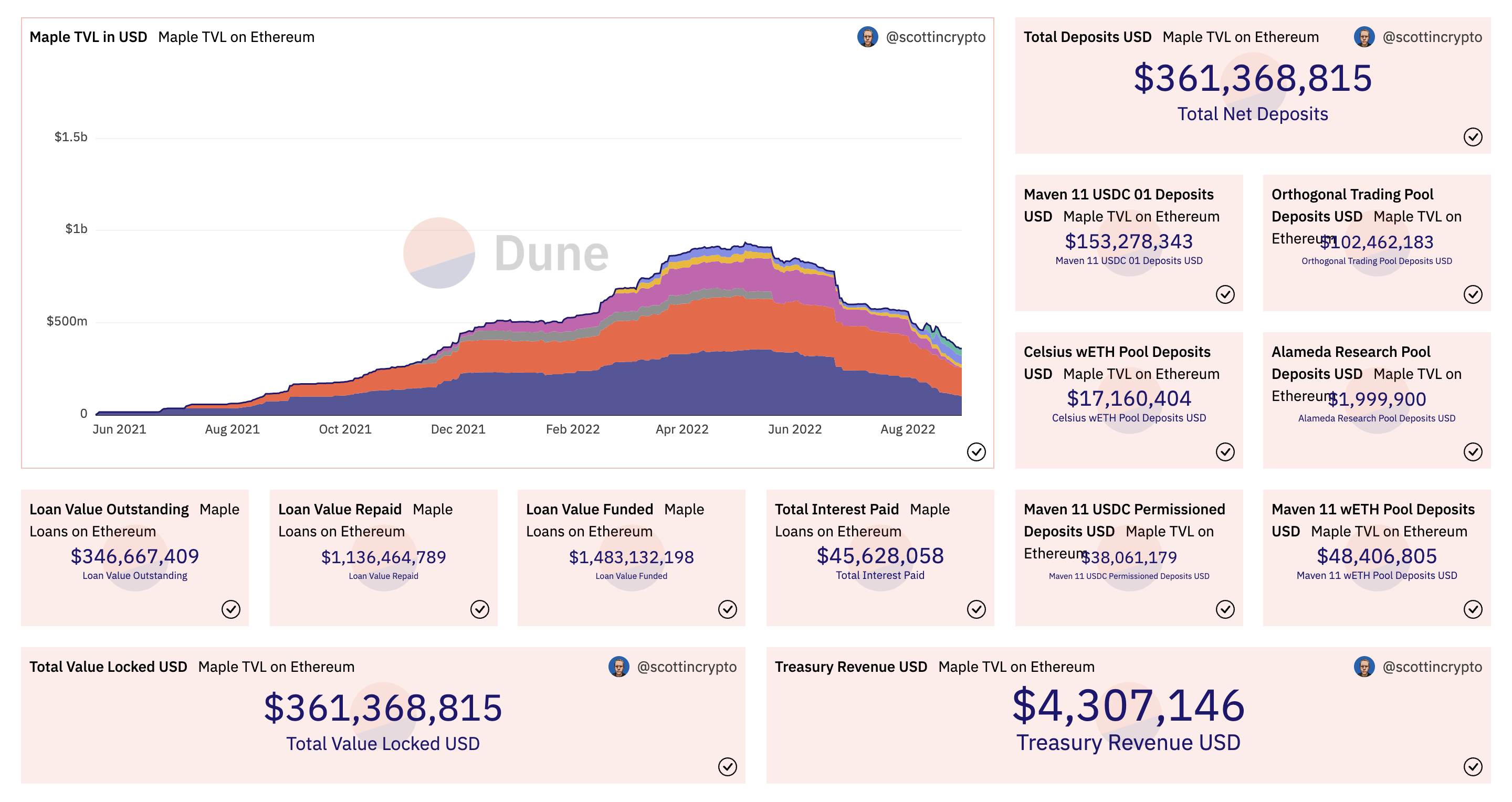The height and width of the screenshot is (802, 1512).
Task: Click the $48,406,805 wETH pool value
Action: [x=1377, y=556]
